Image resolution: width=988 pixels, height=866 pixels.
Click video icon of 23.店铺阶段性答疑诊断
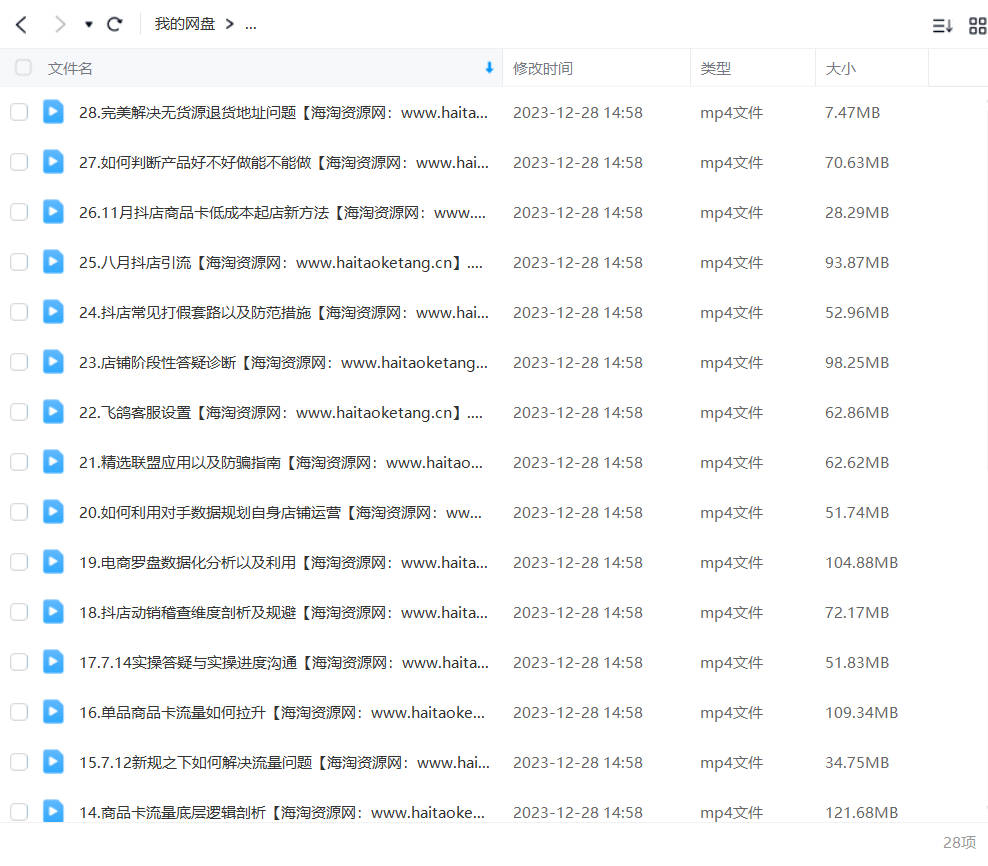click(x=53, y=362)
